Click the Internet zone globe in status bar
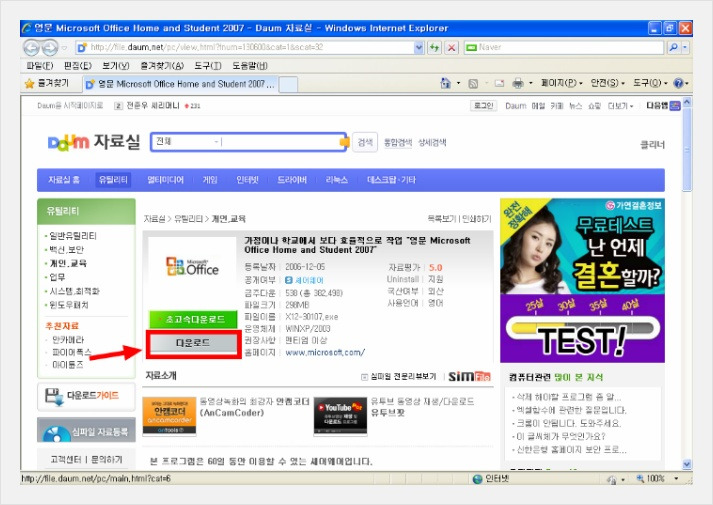 point(477,479)
